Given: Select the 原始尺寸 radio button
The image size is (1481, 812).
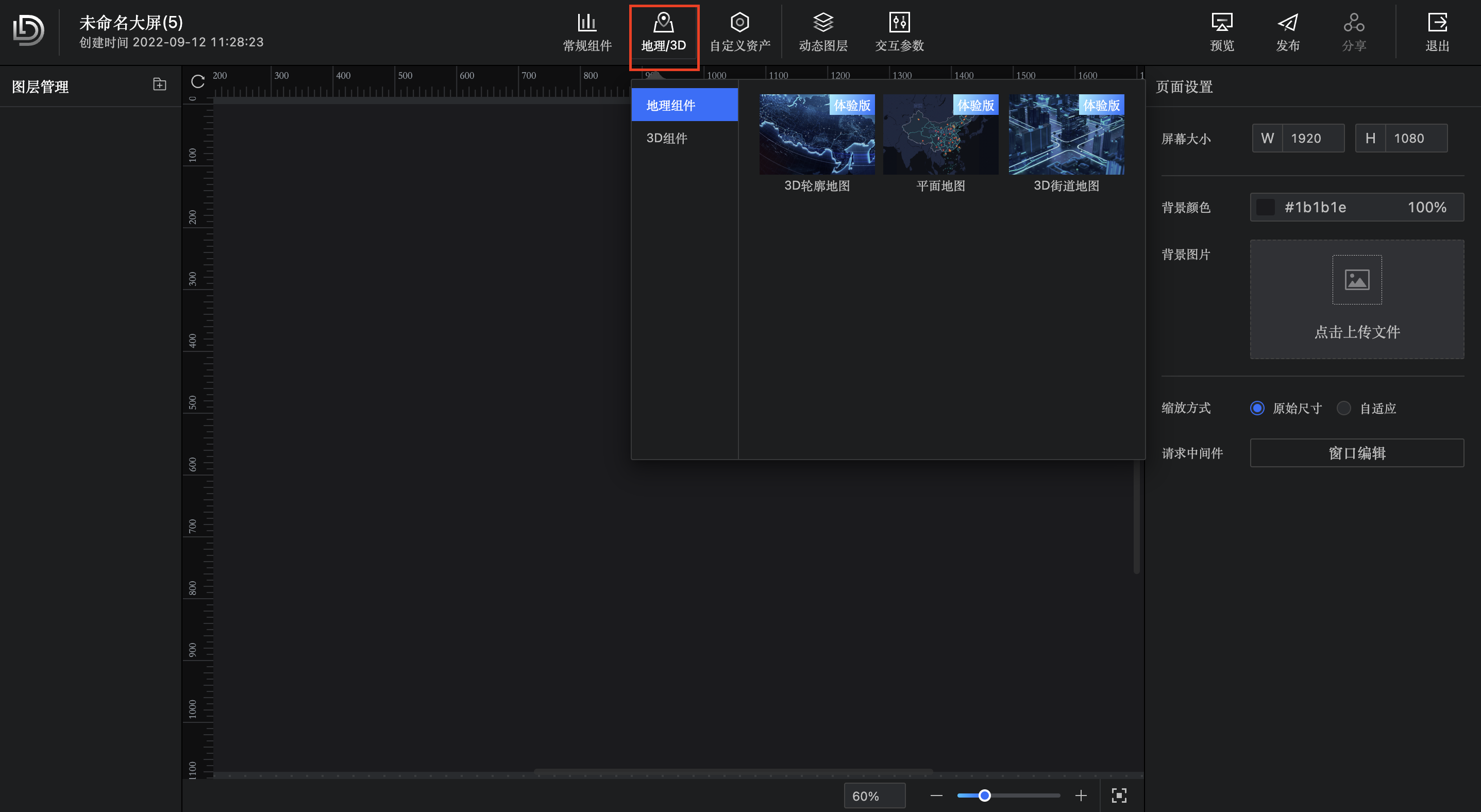Looking at the screenshot, I should click(x=1257, y=408).
